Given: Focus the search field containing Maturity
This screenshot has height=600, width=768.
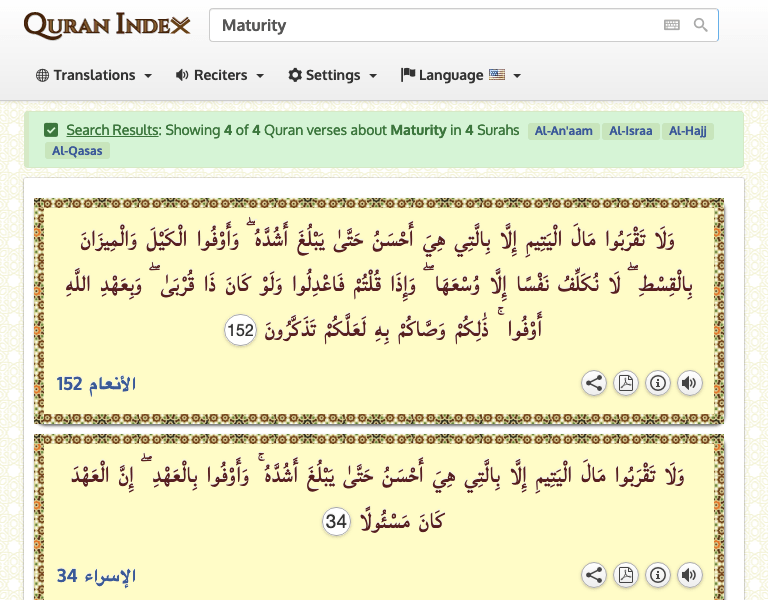Looking at the screenshot, I should (430, 25).
